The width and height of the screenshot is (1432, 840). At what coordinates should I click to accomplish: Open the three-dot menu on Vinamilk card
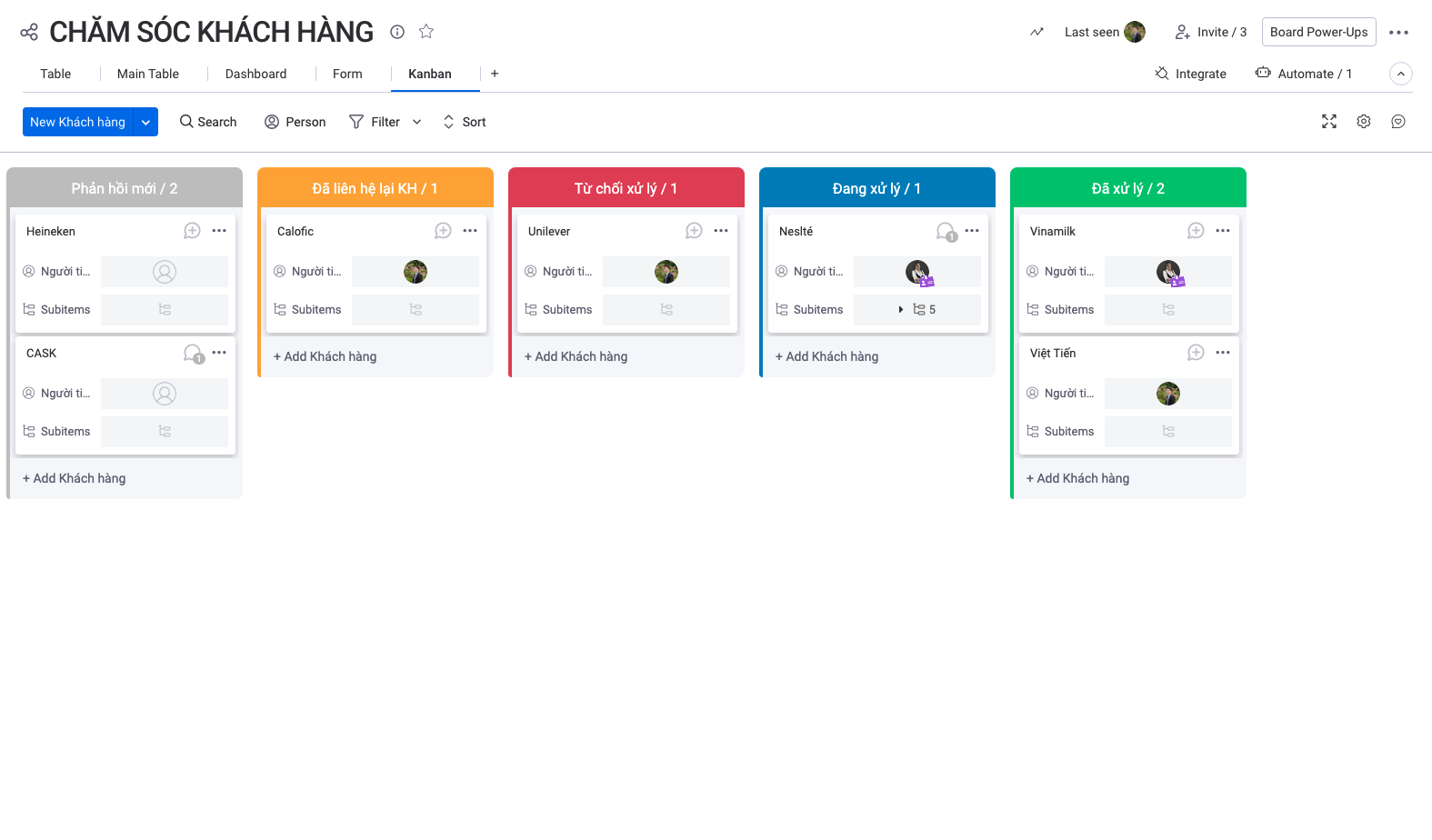[1223, 231]
